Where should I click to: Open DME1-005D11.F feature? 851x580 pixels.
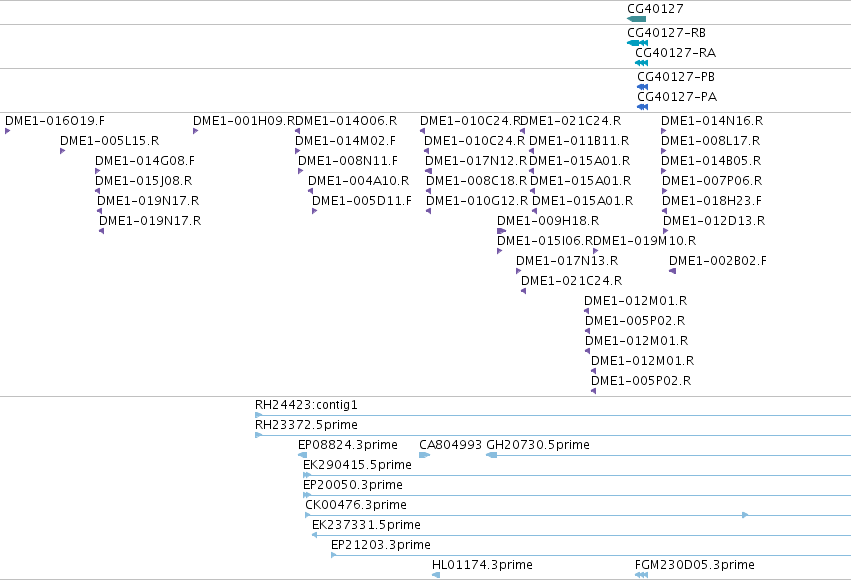click(362, 201)
